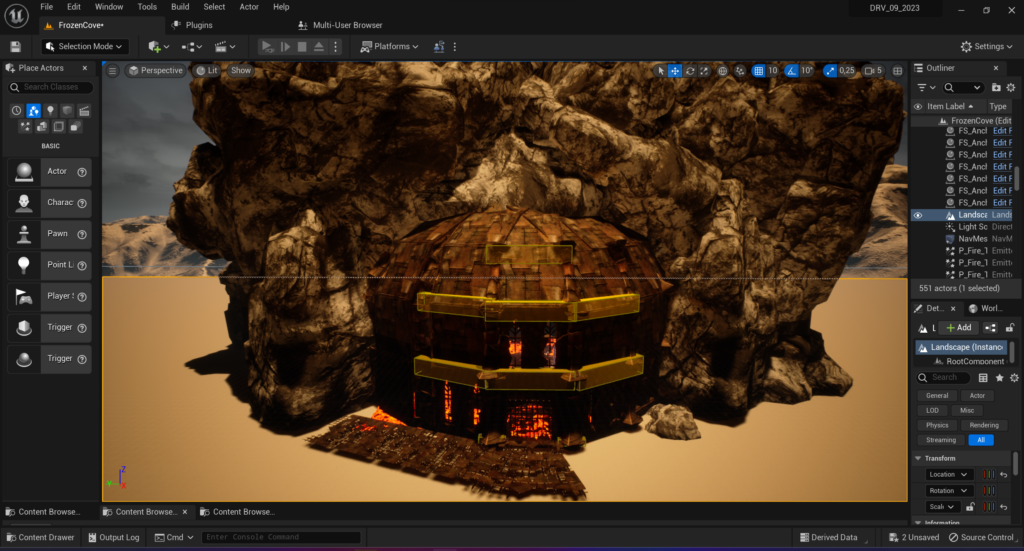Click the world coordinate space globe icon

click(x=722, y=71)
